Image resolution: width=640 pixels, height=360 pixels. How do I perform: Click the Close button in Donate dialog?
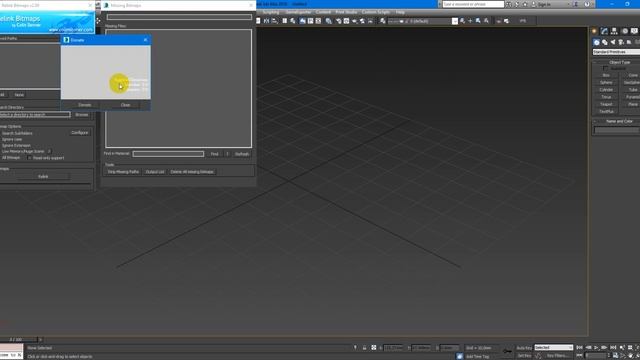coord(125,105)
